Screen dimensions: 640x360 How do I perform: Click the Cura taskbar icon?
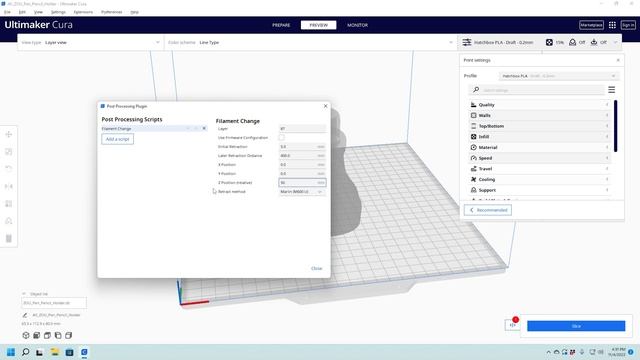coord(84,352)
